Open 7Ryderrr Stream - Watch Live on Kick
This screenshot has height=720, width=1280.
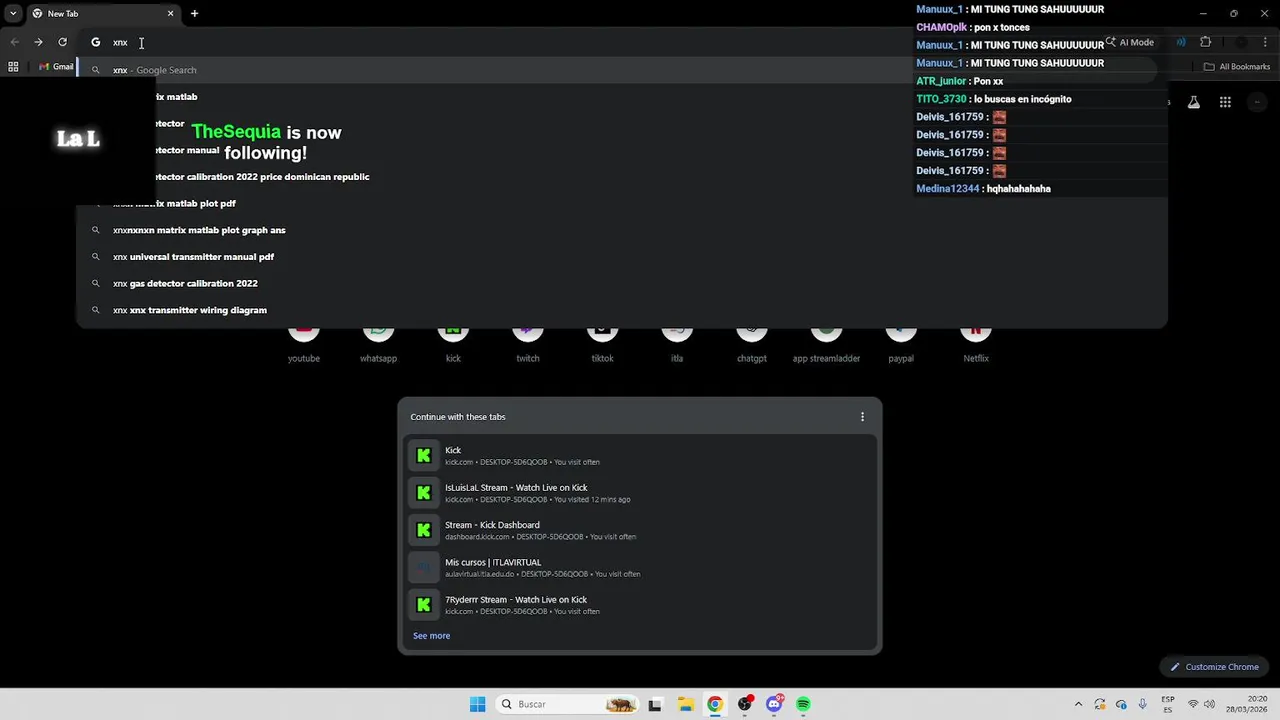pyautogui.click(x=640, y=605)
